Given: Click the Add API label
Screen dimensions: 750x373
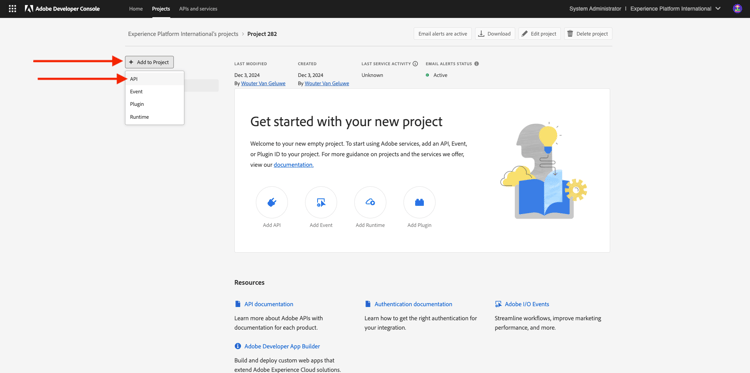Looking at the screenshot, I should click(272, 225).
